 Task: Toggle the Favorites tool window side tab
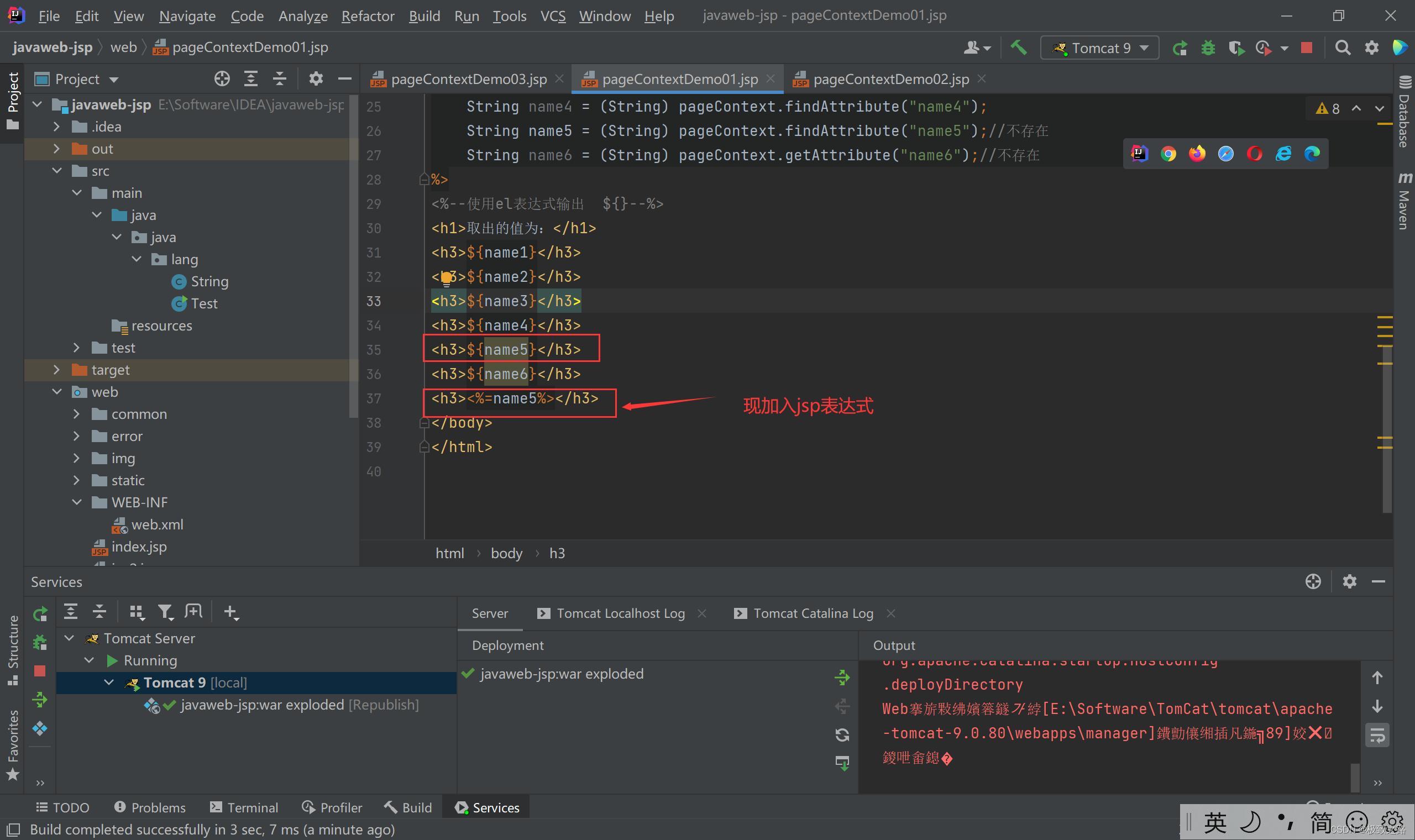pos(13,744)
